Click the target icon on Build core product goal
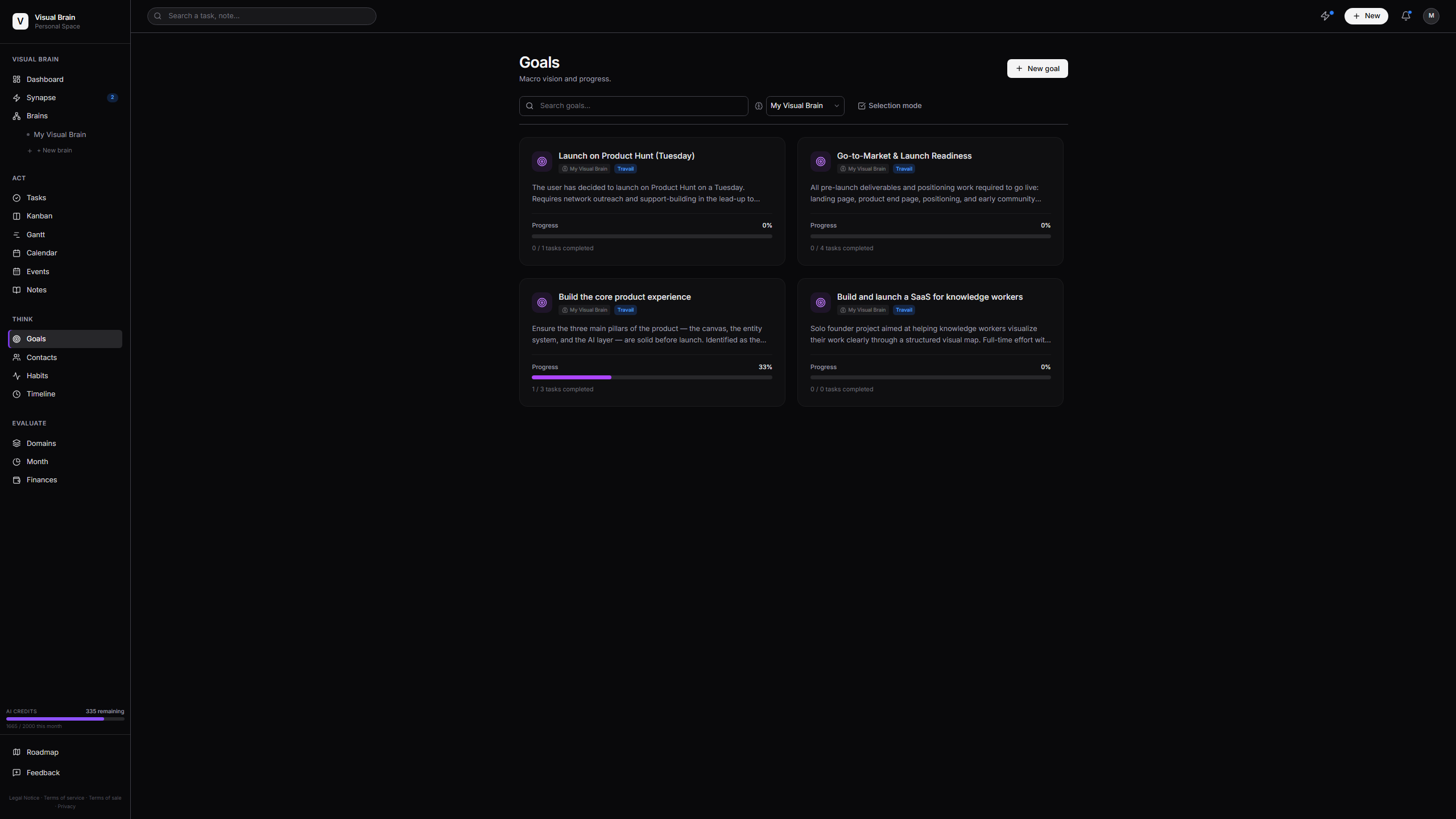The image size is (1456, 819). [541, 303]
